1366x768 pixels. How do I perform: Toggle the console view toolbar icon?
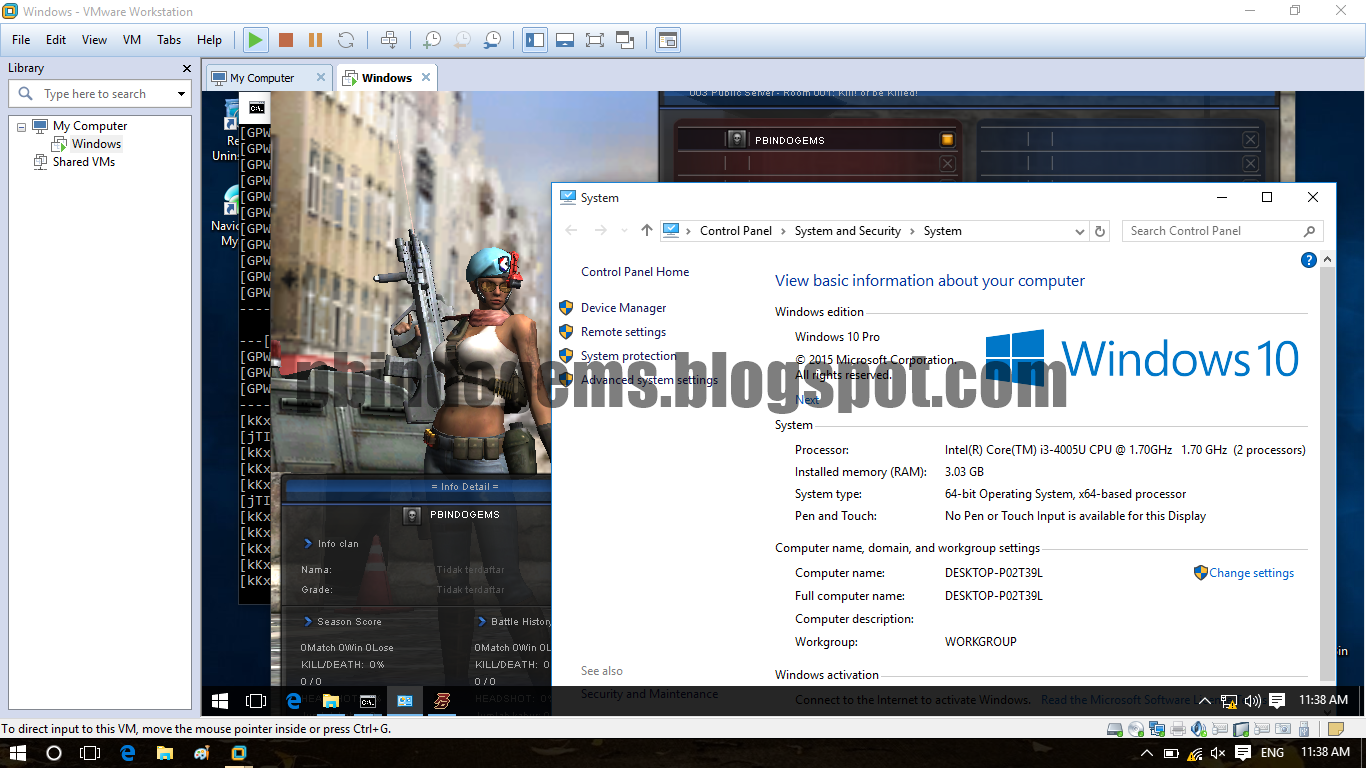tap(667, 40)
